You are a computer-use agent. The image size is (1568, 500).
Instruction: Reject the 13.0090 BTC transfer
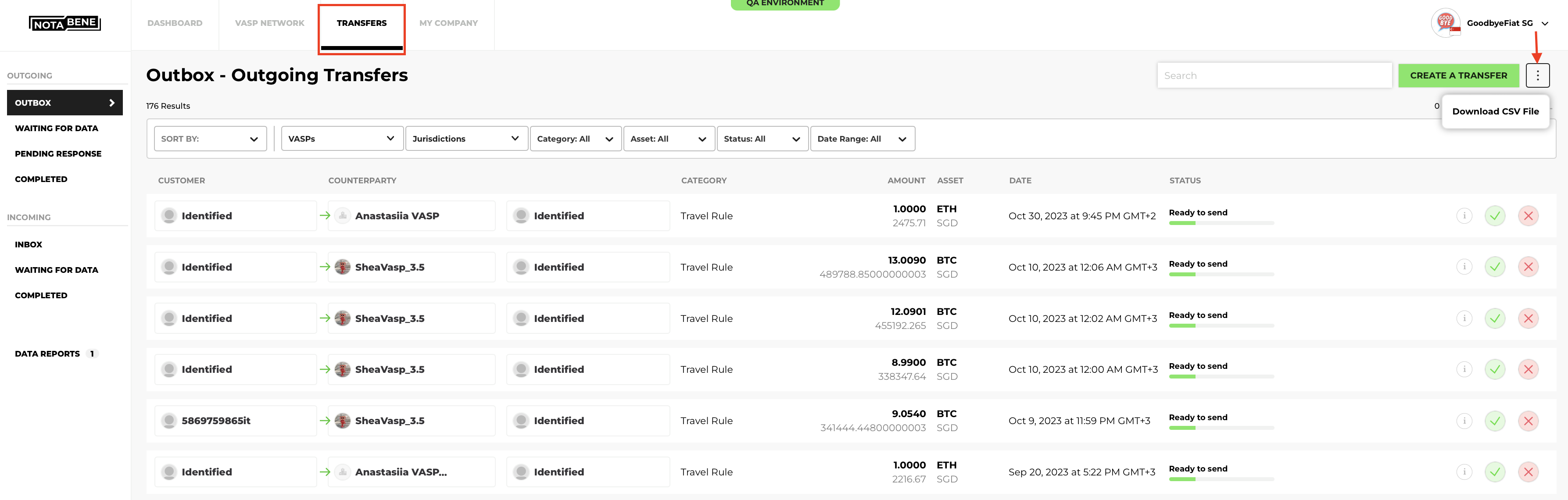coord(1528,266)
